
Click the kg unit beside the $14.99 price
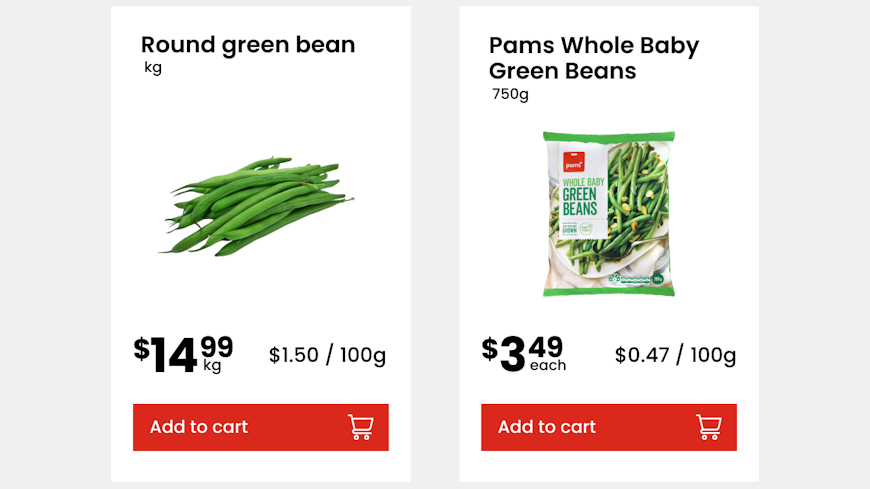[x=212, y=366]
